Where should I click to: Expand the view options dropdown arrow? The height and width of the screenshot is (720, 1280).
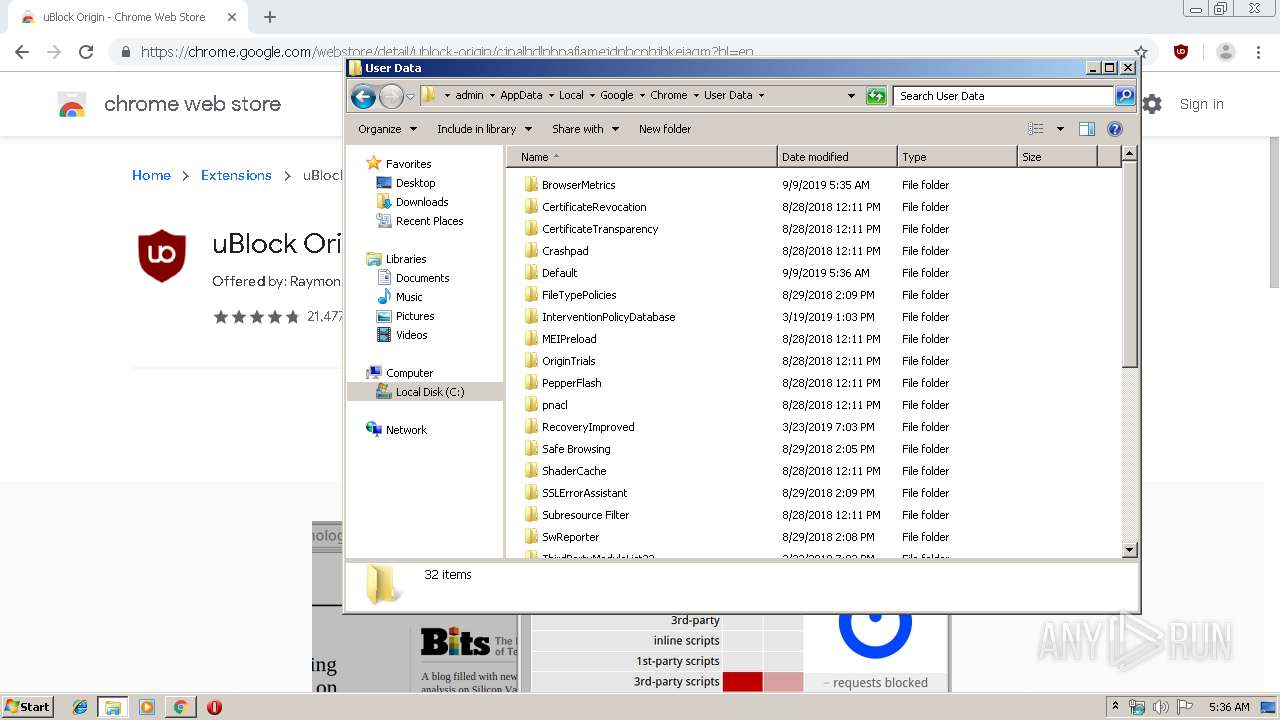(1060, 129)
